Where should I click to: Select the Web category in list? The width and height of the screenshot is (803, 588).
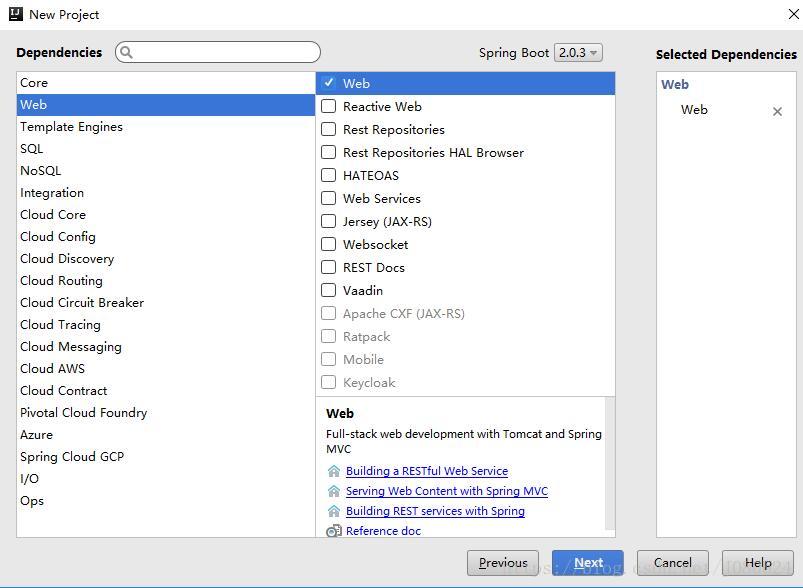pos(165,104)
